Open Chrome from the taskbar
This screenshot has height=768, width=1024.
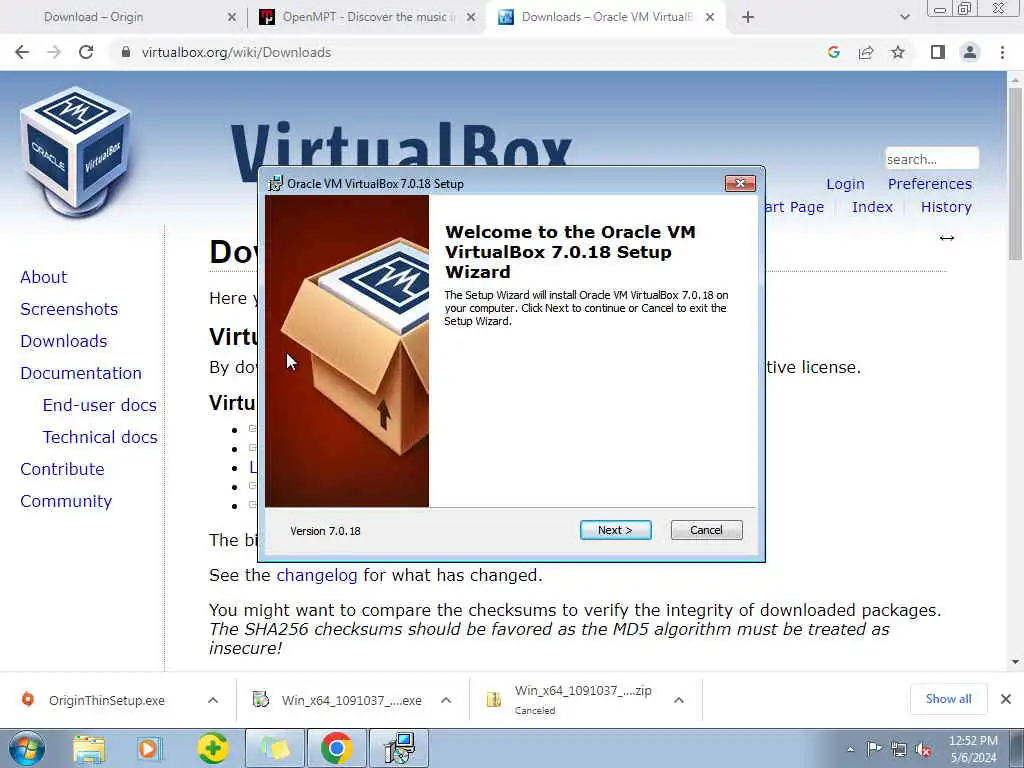(x=336, y=748)
